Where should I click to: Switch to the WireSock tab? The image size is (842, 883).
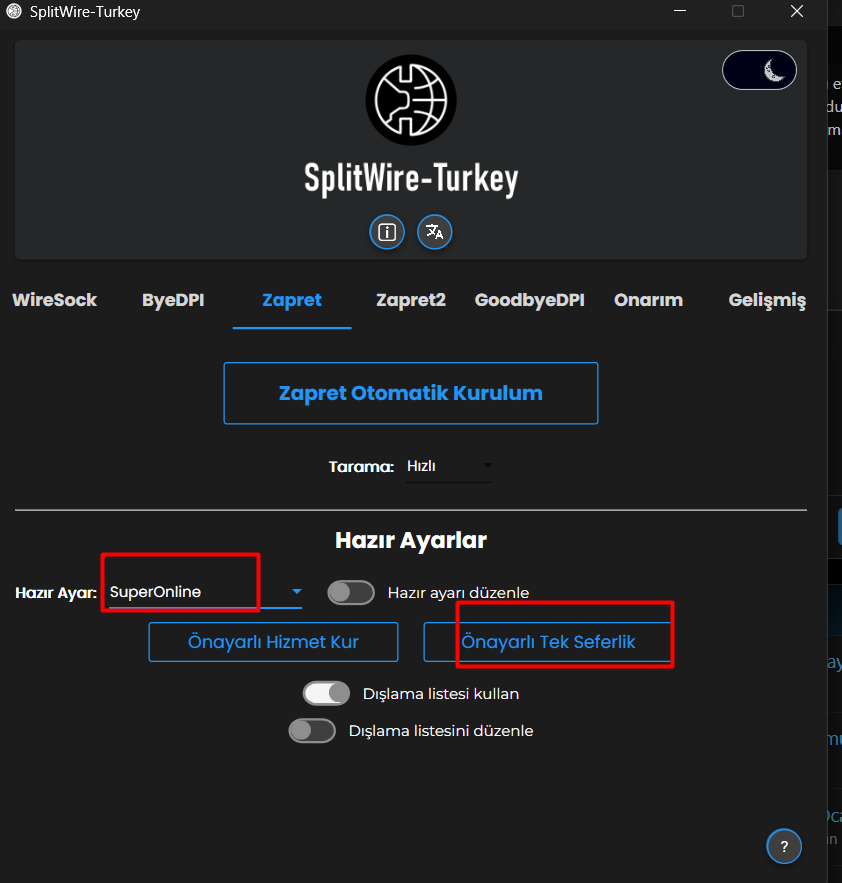point(55,300)
